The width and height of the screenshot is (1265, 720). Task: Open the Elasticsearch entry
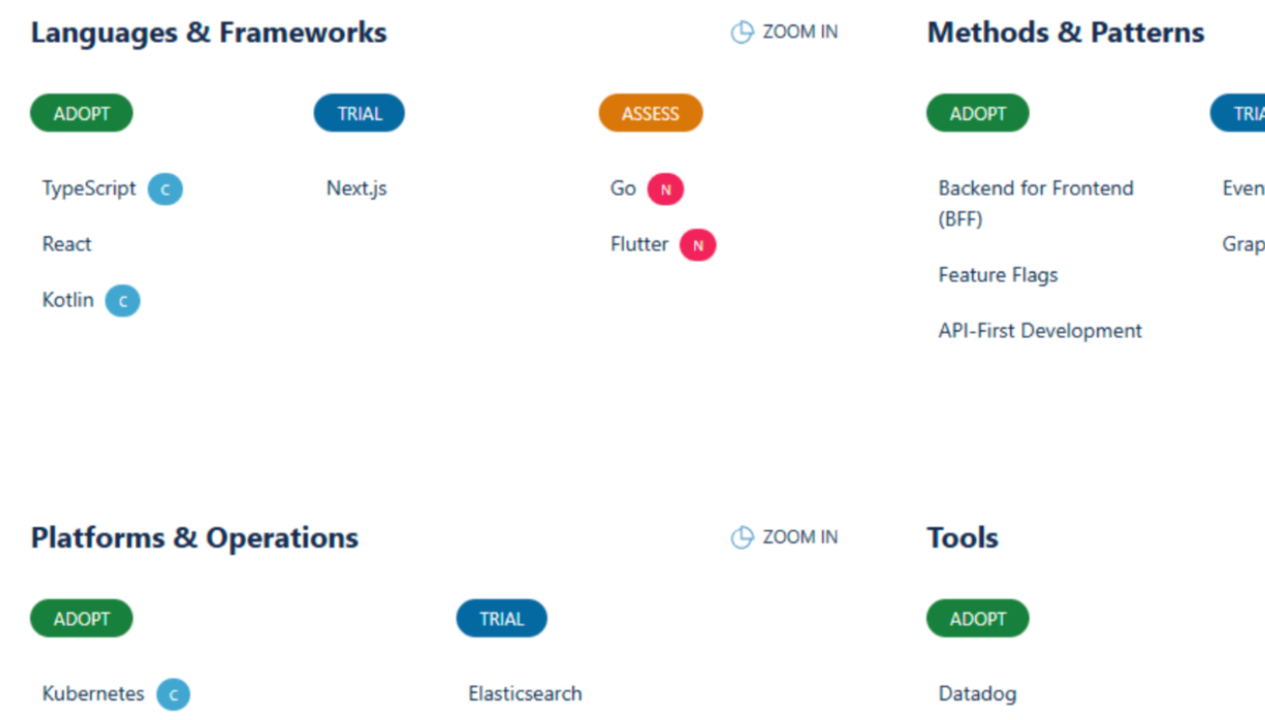[524, 693]
